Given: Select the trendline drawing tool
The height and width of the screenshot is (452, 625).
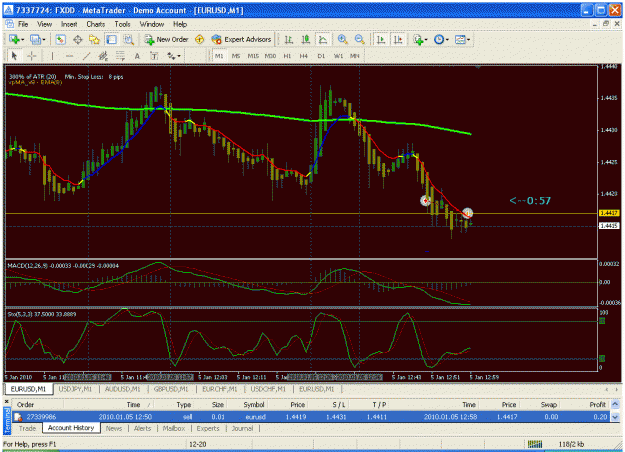Looking at the screenshot, I should tap(86, 56).
